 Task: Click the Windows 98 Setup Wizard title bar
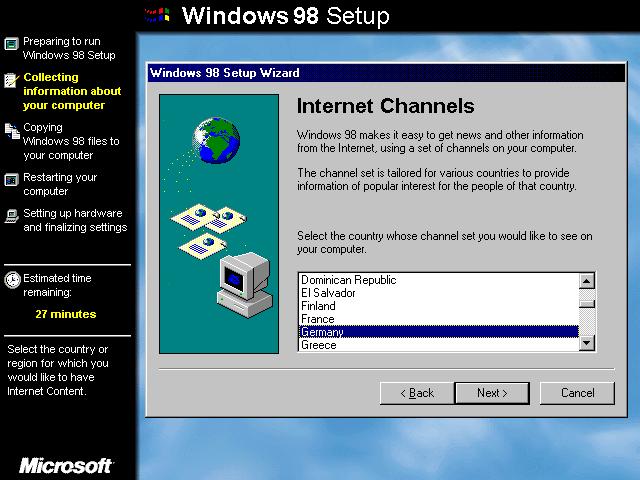(386, 73)
